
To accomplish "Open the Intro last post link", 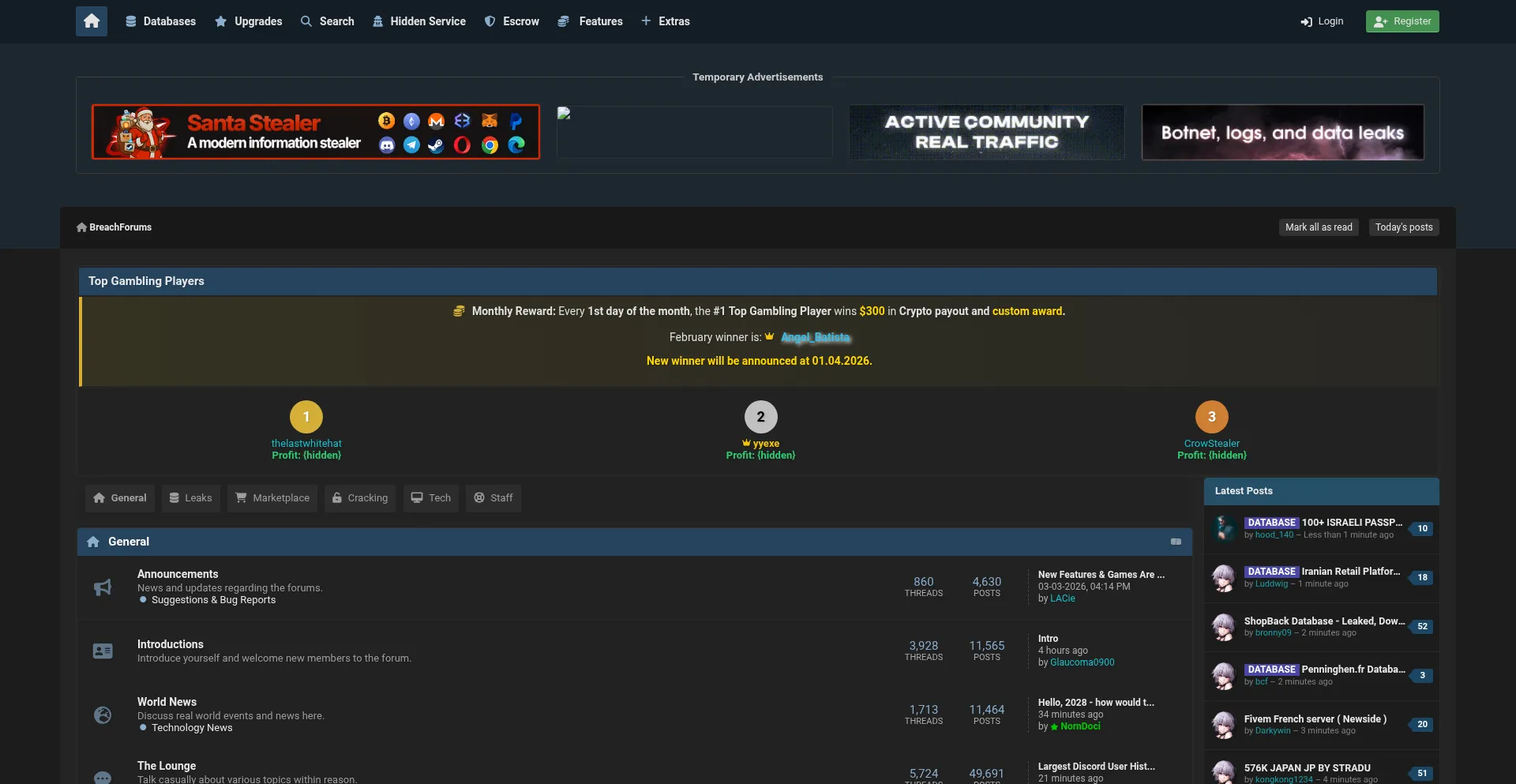I will point(1048,639).
